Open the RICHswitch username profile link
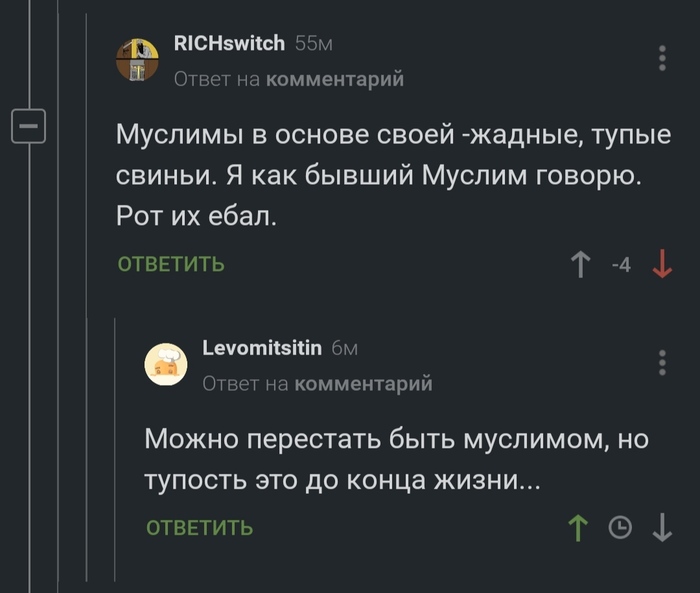The image size is (700, 593). tap(230, 43)
